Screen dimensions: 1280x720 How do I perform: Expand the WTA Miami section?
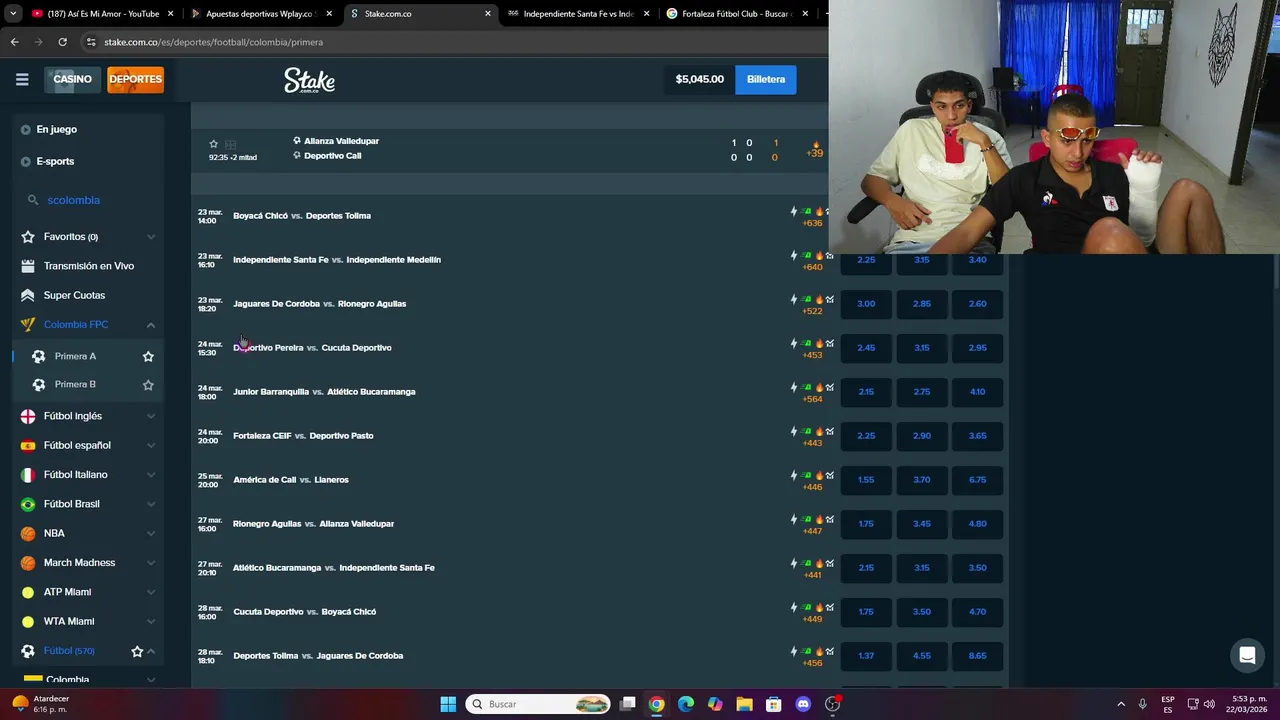point(151,621)
